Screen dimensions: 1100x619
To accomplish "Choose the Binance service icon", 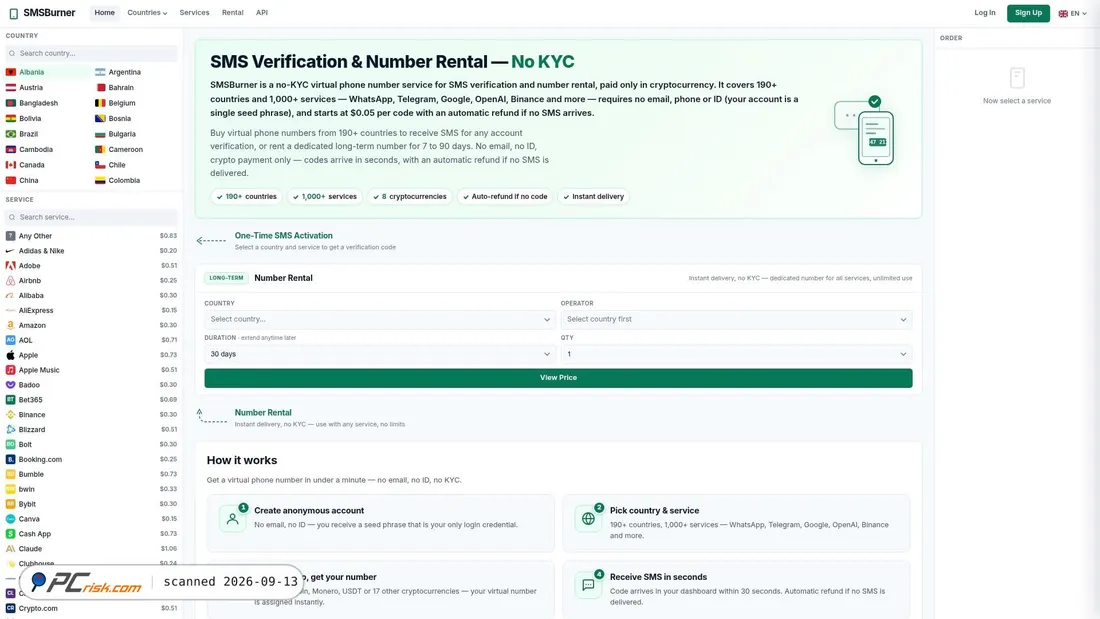I will pyautogui.click(x=11, y=415).
